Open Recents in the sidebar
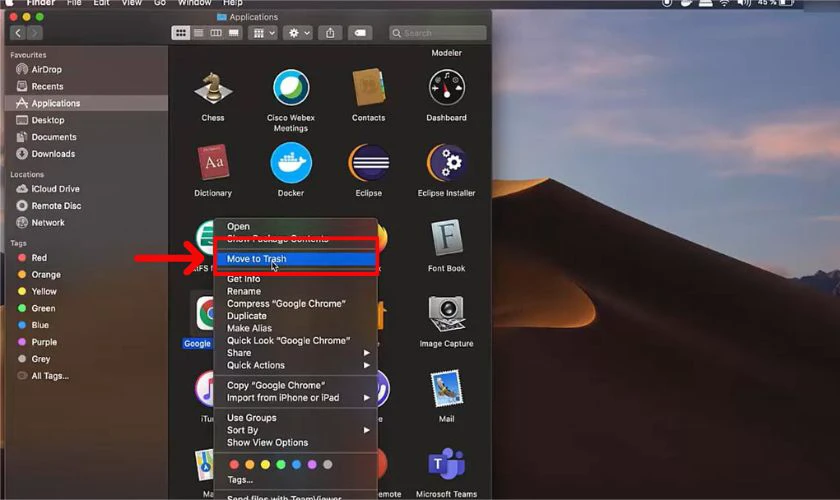Screen dimensions: 840x500 click(86, 86)
